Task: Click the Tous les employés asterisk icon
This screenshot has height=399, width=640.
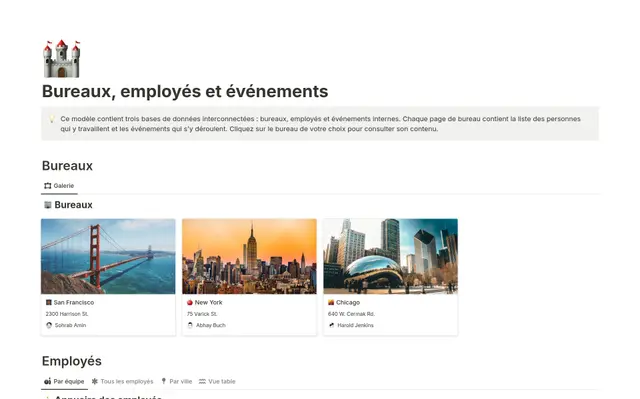Action: click(95, 381)
